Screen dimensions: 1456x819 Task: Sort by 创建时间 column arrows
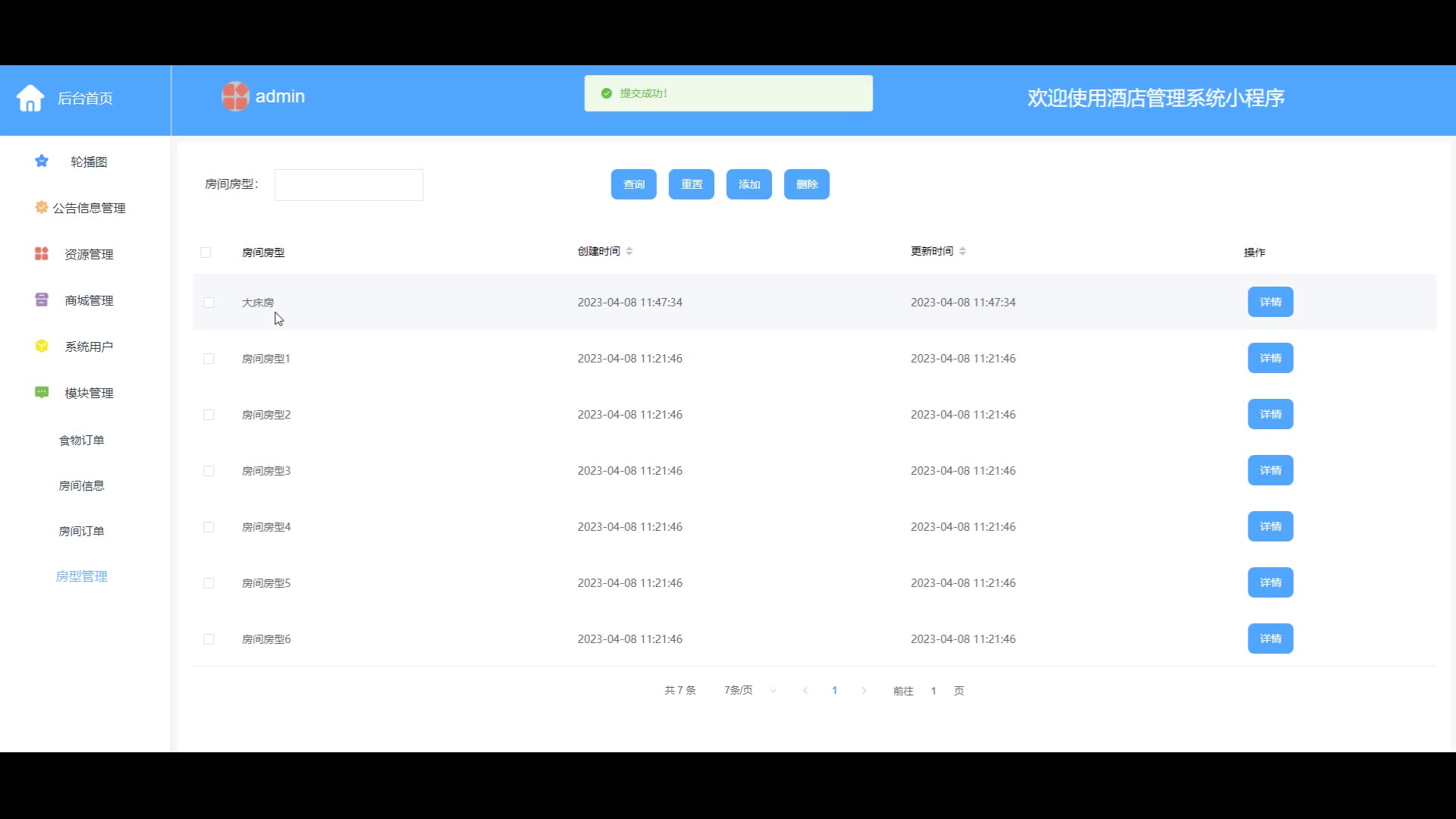click(x=629, y=251)
